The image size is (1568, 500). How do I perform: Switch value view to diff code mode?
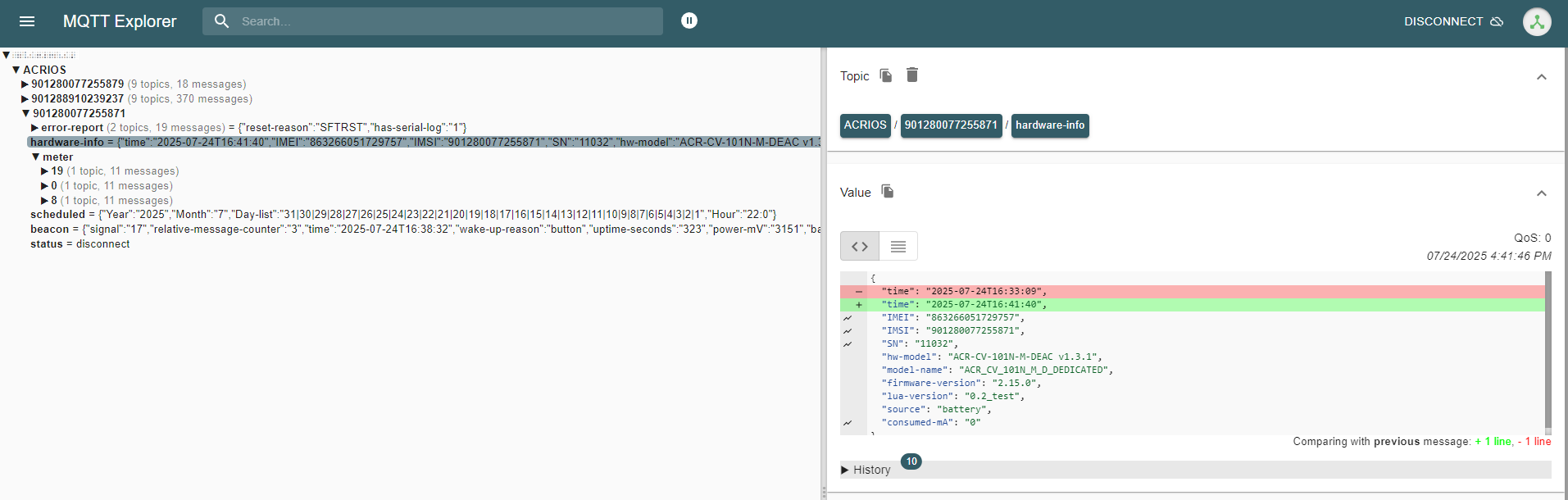pyautogui.click(x=860, y=246)
